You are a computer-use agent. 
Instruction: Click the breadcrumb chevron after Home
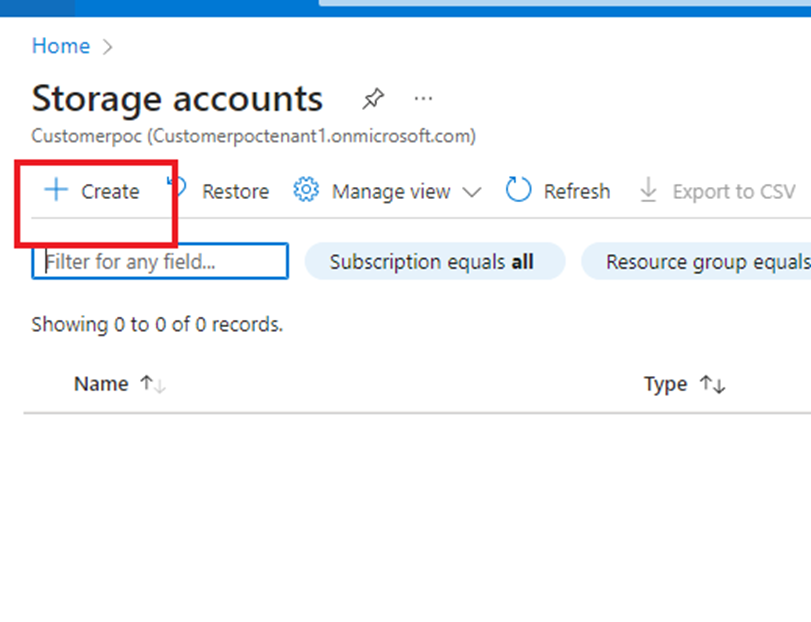point(106,46)
